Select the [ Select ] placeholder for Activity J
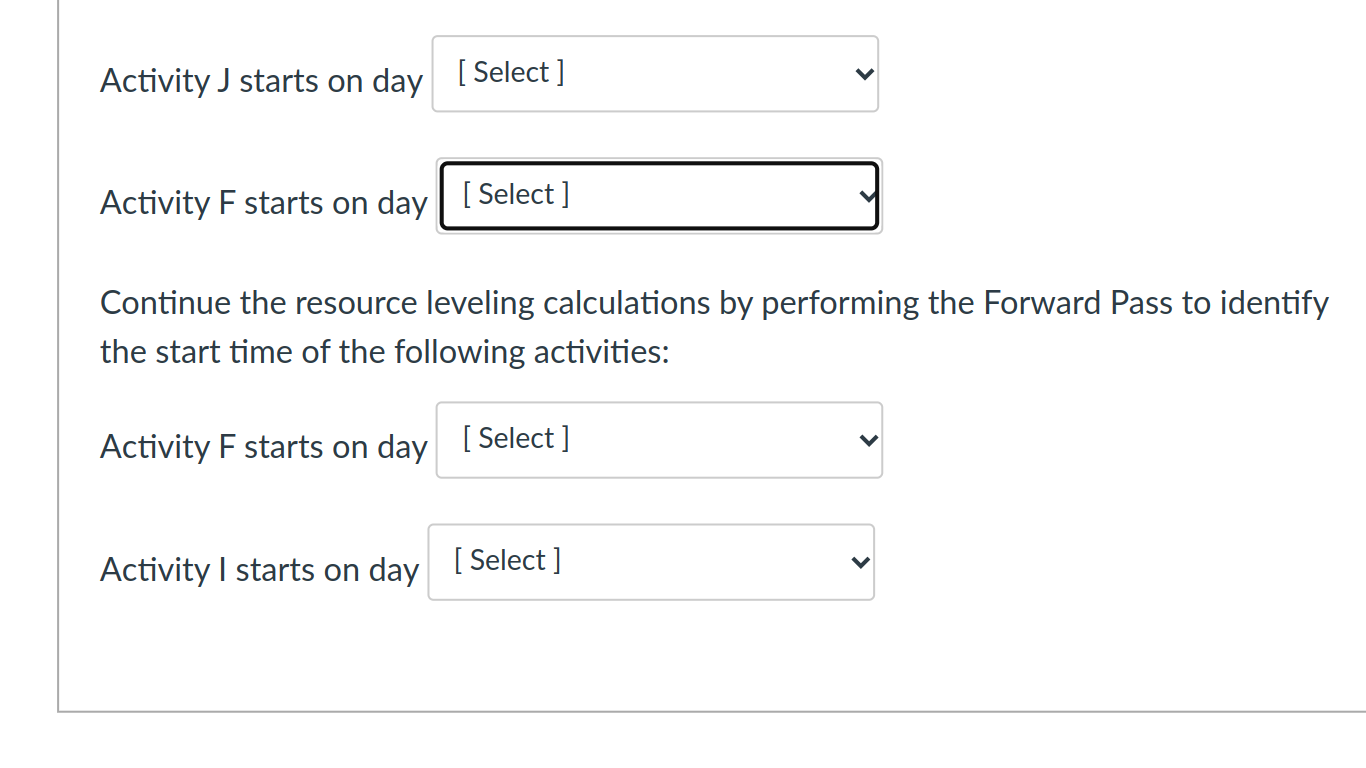1366x768 pixels. (511, 71)
